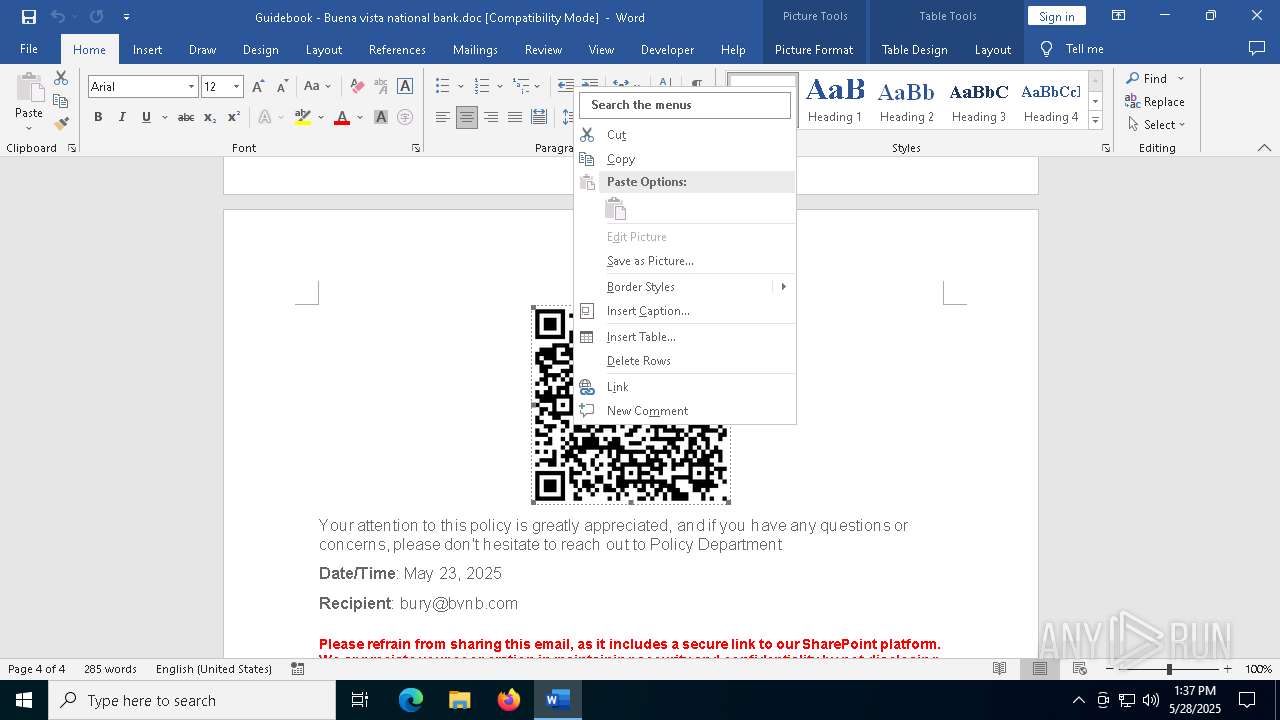Open the numbering list dropdown arrow
Screen dimensions: 1280x720
pos(499,87)
